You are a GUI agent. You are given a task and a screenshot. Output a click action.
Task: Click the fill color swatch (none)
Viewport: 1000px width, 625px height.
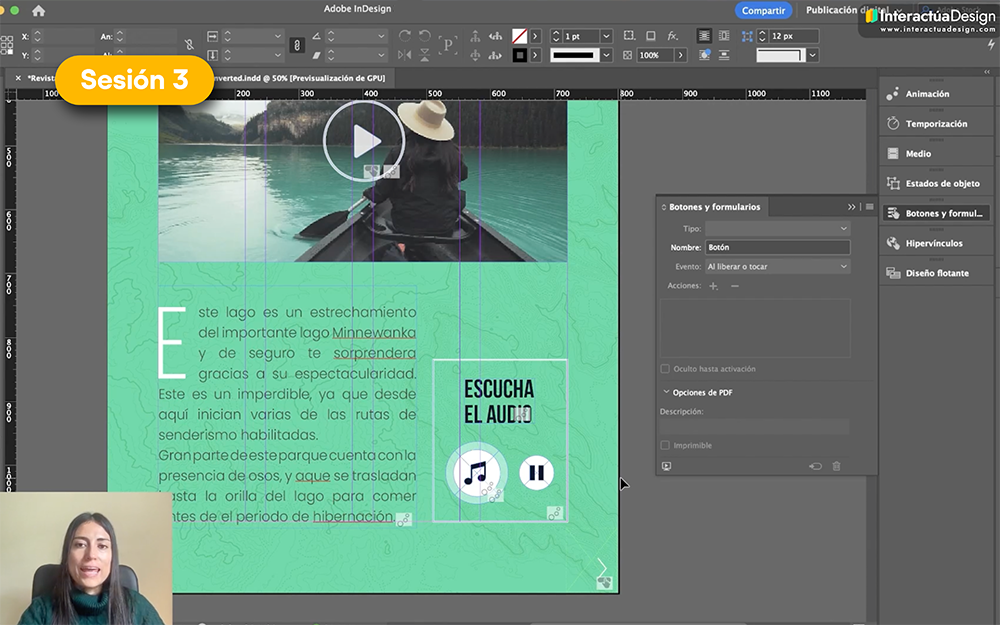pyautogui.click(x=520, y=36)
